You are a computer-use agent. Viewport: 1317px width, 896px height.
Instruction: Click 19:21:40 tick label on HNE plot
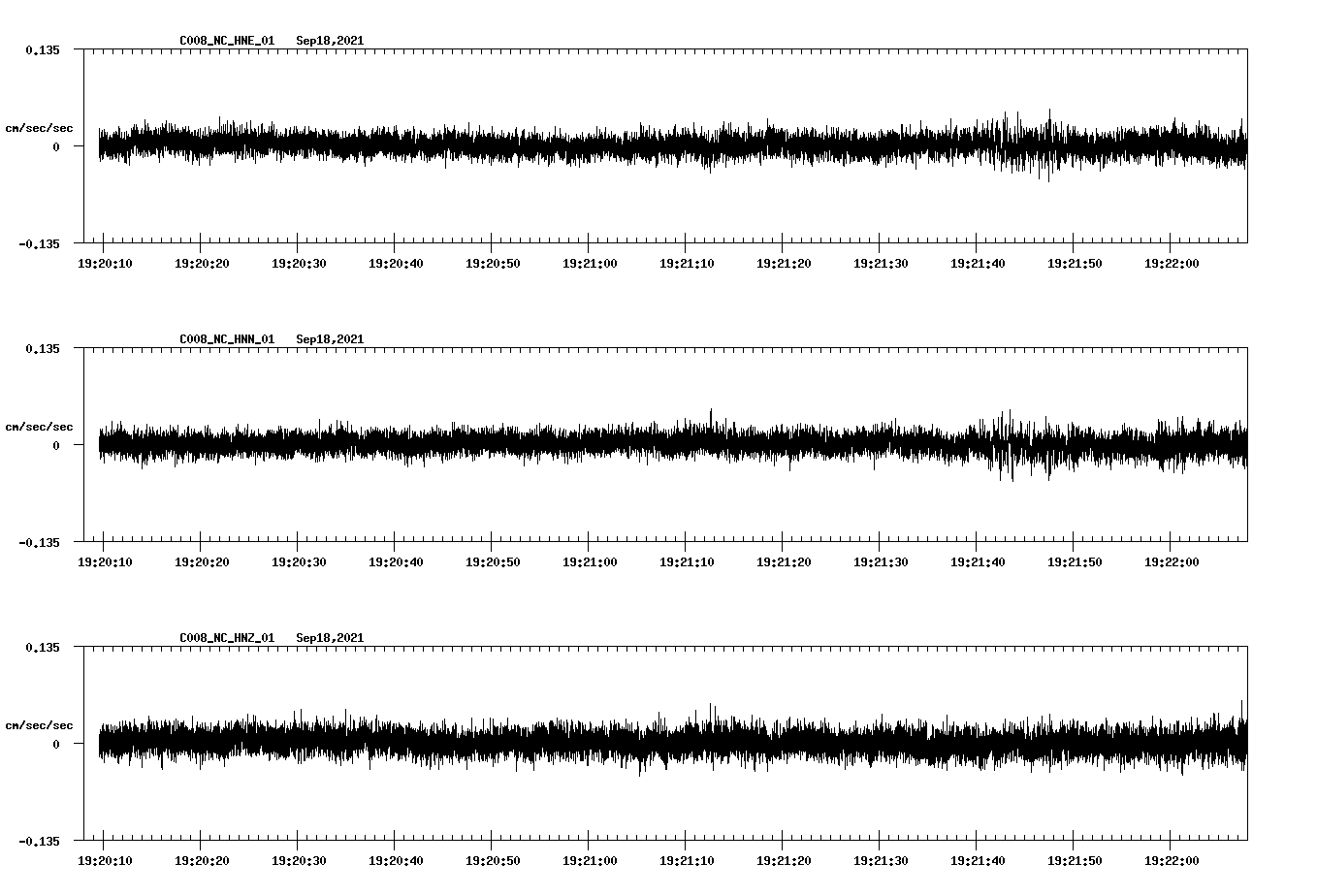[978, 264]
